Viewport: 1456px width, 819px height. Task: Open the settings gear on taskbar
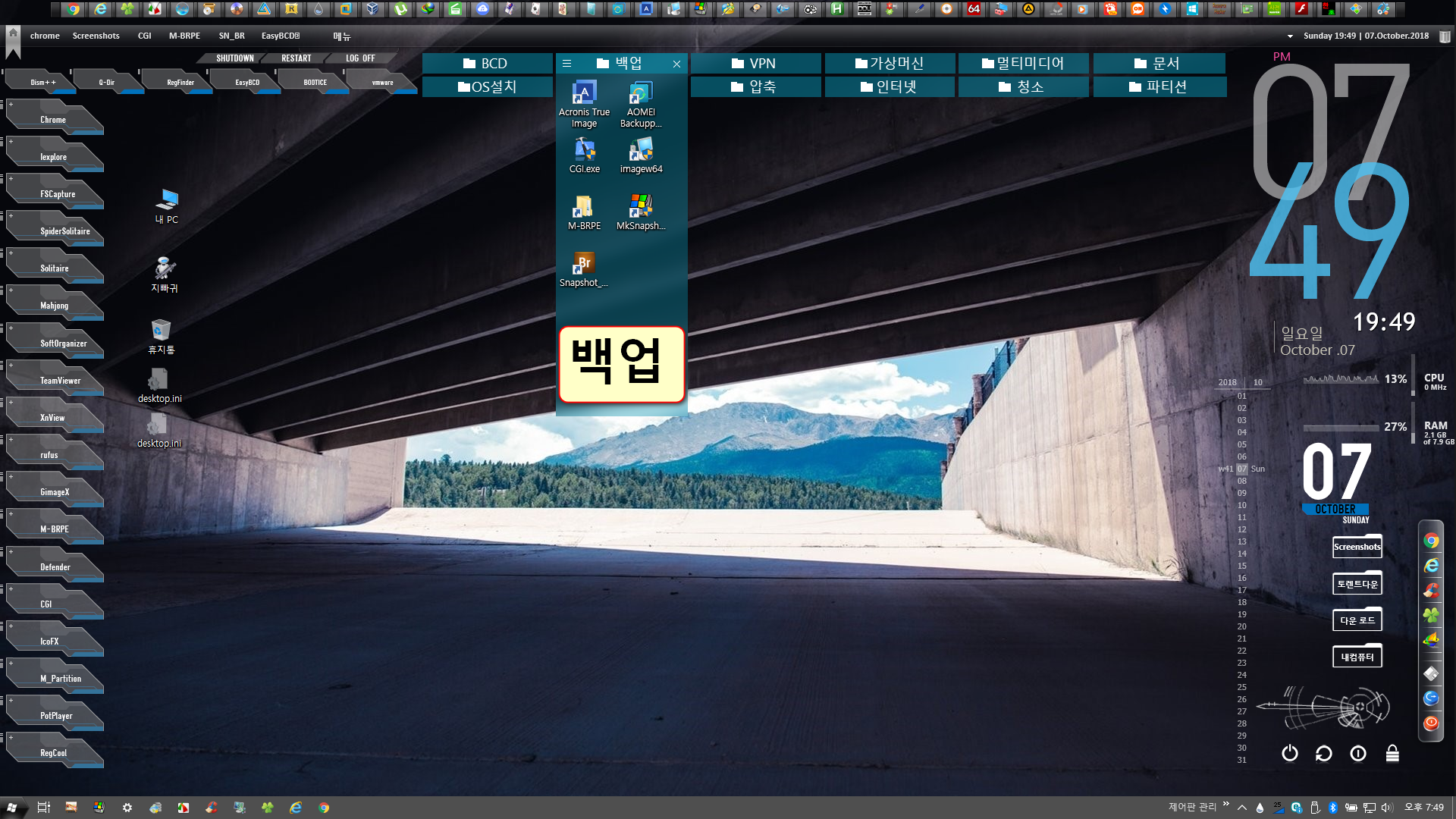[x=127, y=808]
